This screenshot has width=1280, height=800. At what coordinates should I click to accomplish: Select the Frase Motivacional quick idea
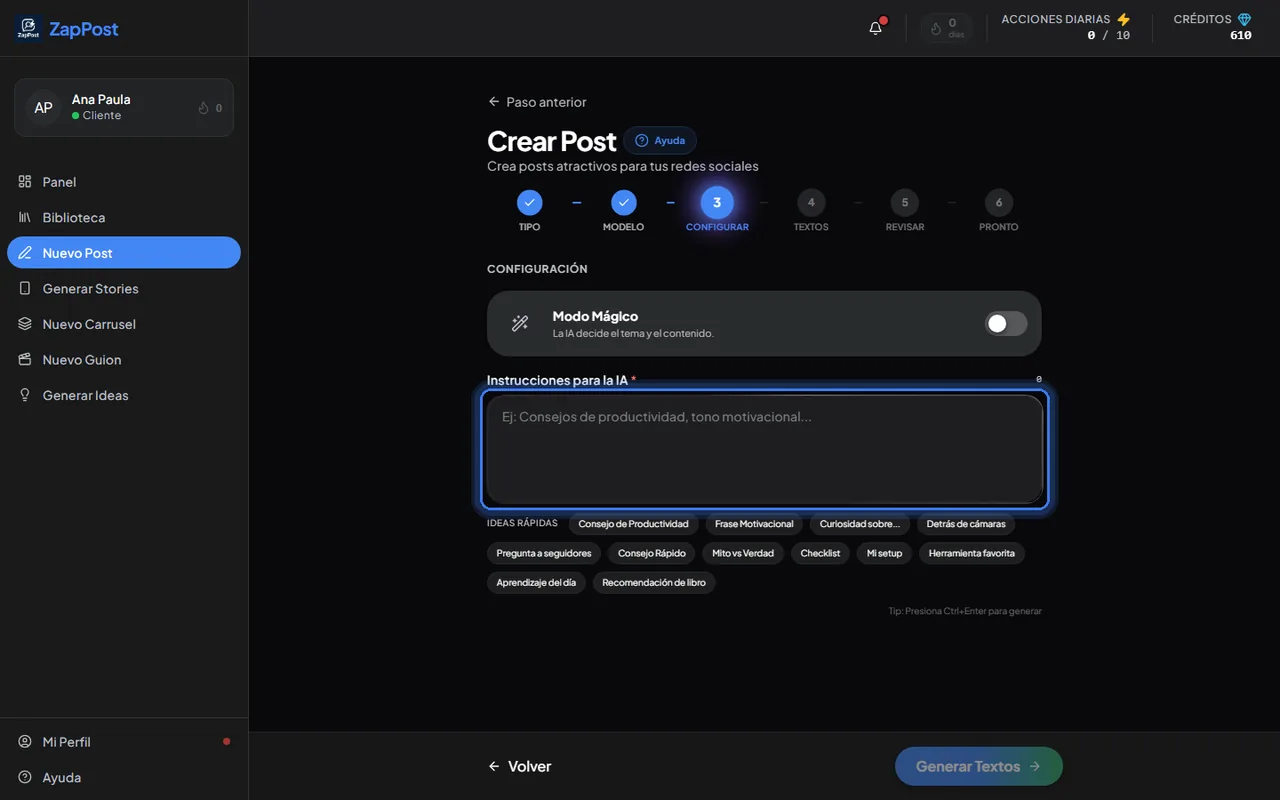click(x=754, y=524)
